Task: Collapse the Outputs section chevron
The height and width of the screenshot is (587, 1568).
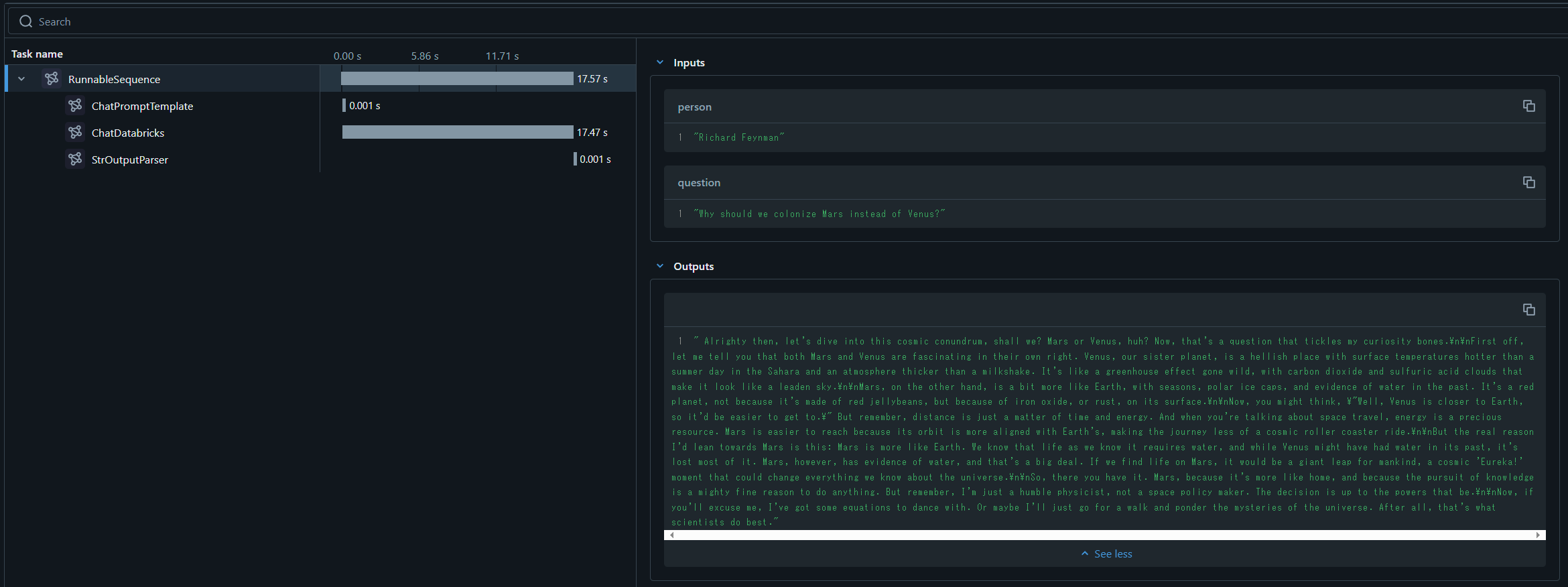Action: (x=660, y=266)
